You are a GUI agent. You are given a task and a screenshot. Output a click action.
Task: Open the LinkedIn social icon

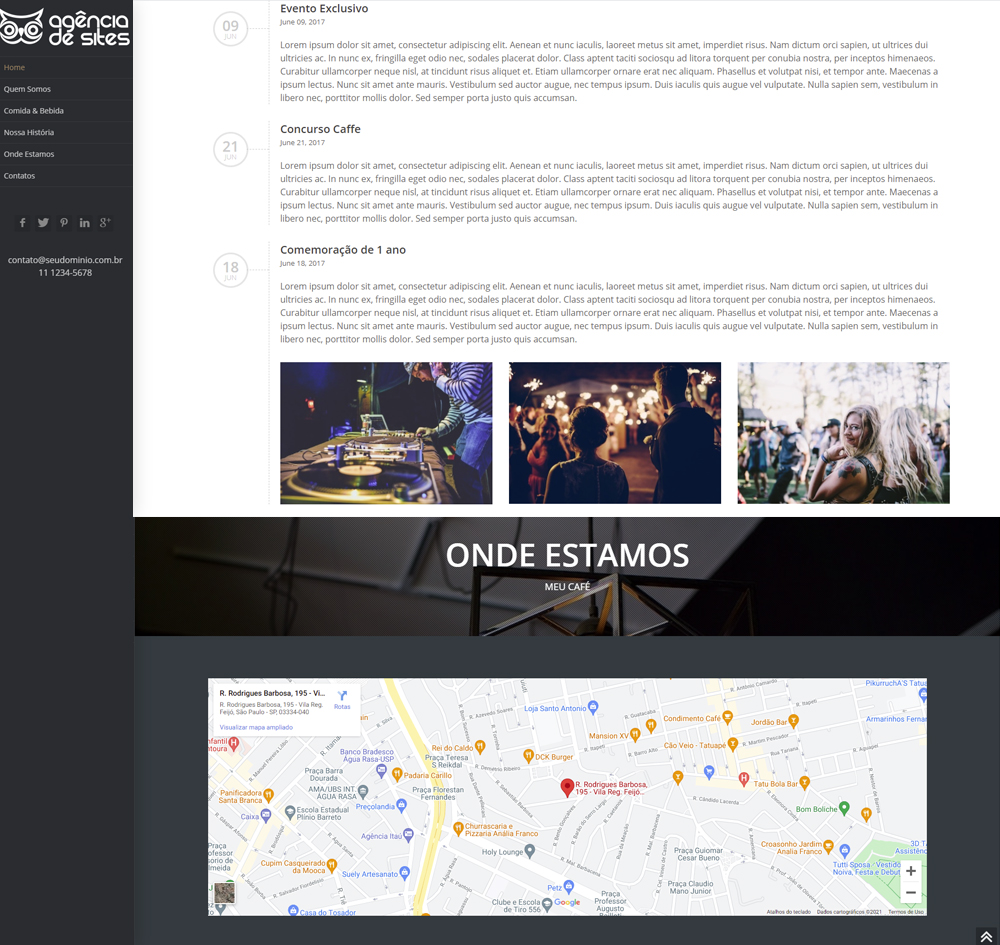84,223
